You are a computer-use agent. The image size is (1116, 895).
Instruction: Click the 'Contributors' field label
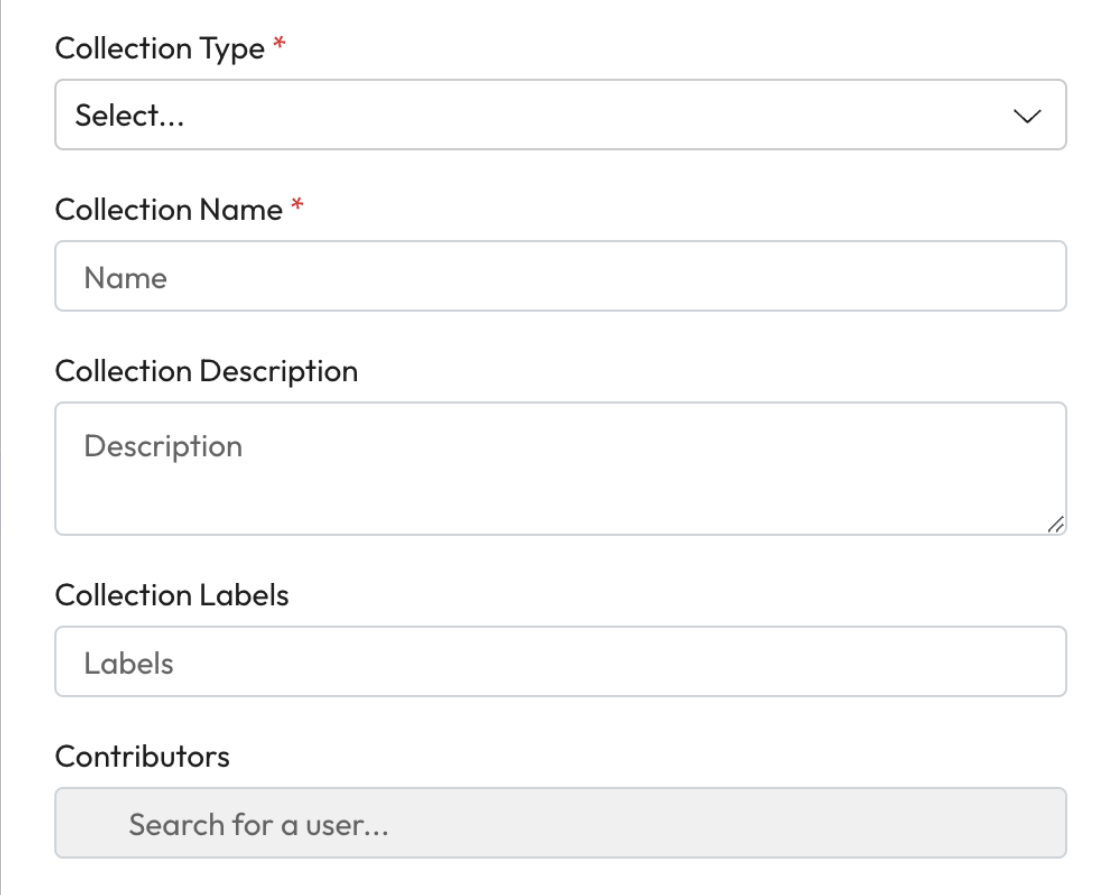coord(142,757)
